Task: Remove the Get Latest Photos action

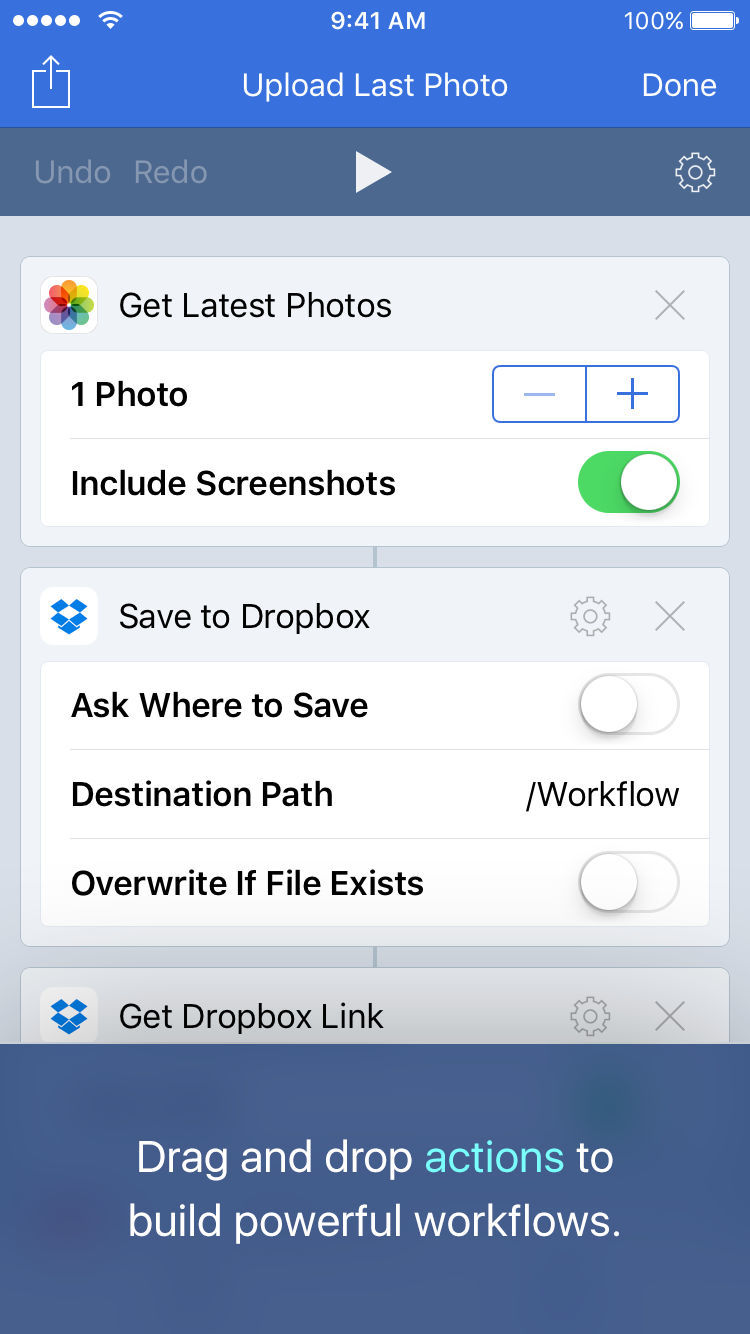Action: pos(669,305)
